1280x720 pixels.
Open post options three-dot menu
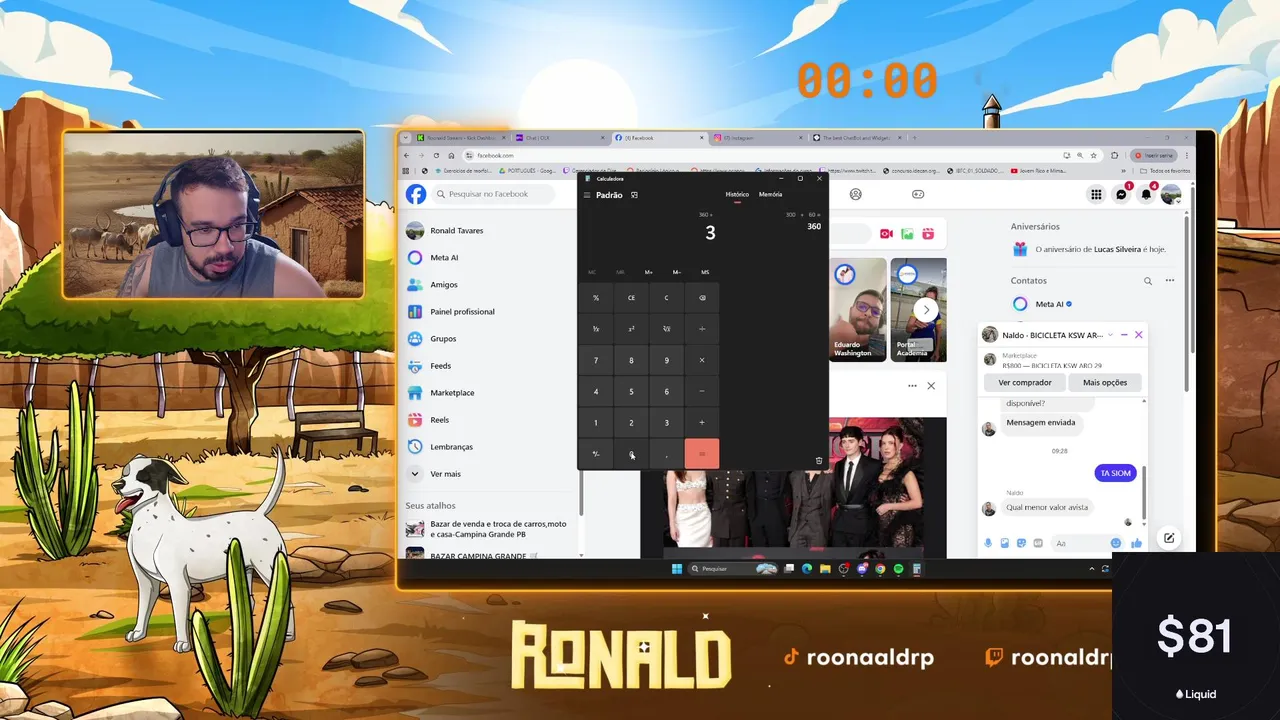point(912,386)
